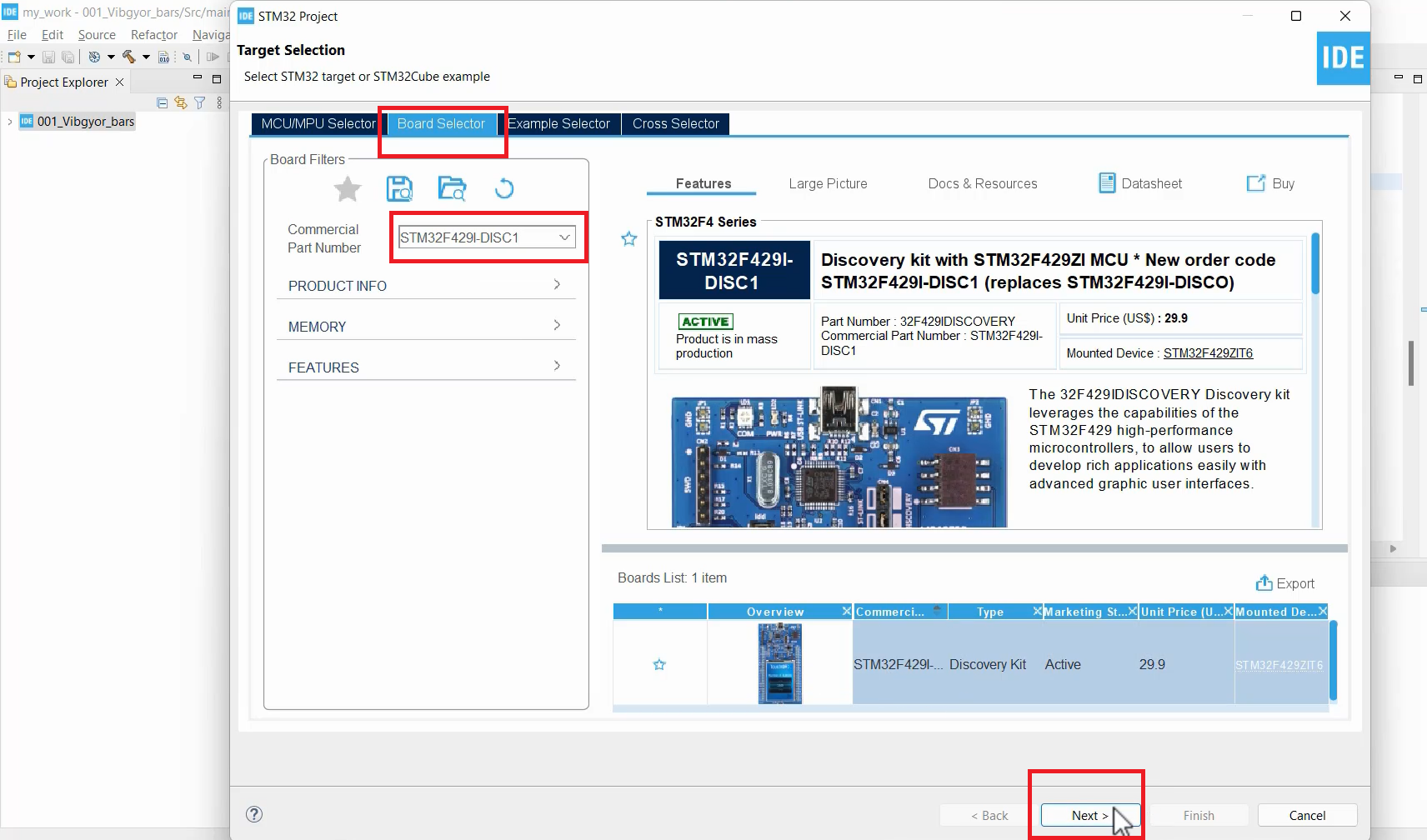1427x840 pixels.
Task: Select the Board Selector tab
Action: [441, 123]
